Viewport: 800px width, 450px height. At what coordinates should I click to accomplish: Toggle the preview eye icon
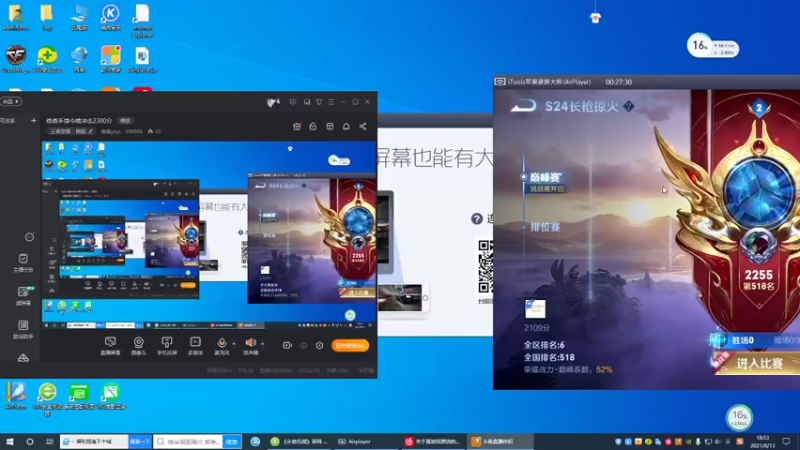[x=304, y=345]
